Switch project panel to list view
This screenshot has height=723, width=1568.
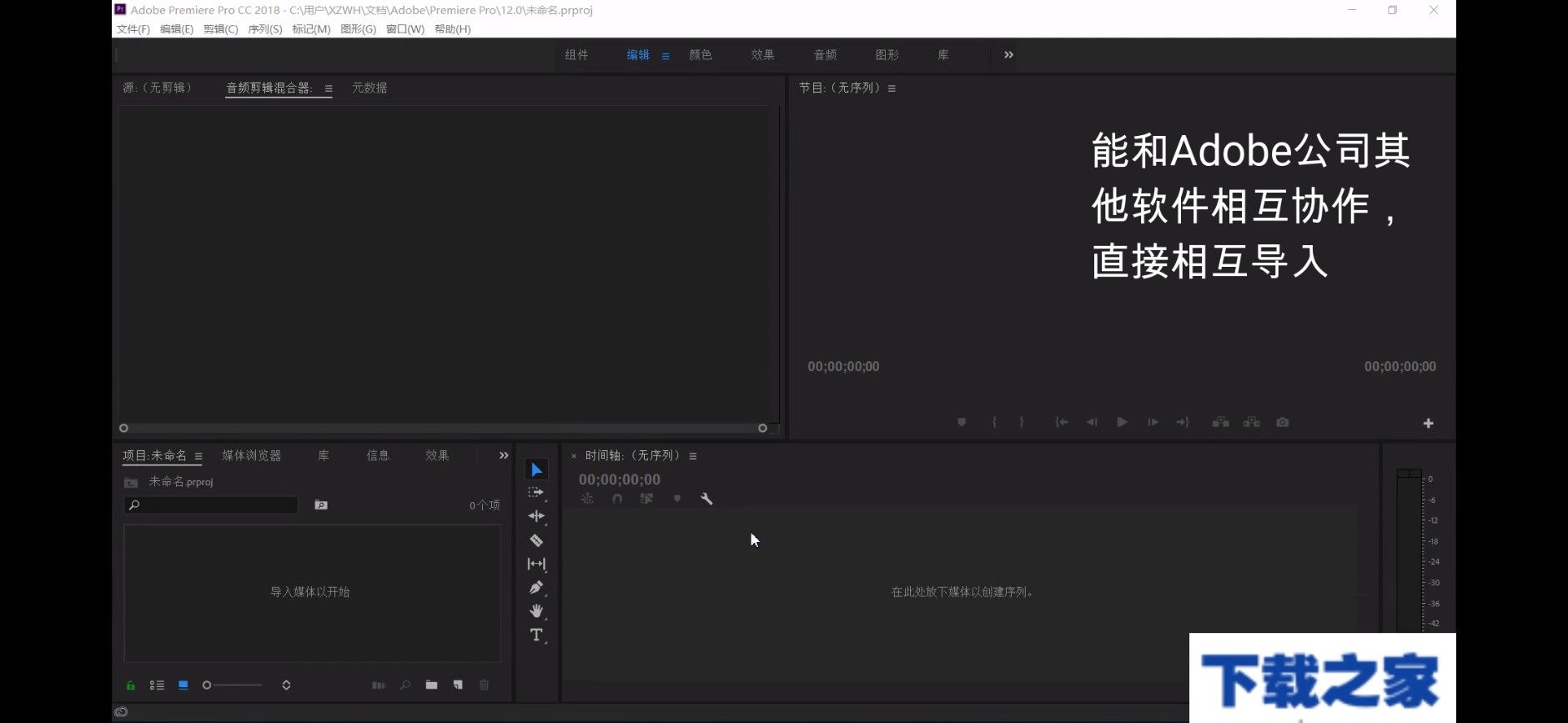pos(157,685)
